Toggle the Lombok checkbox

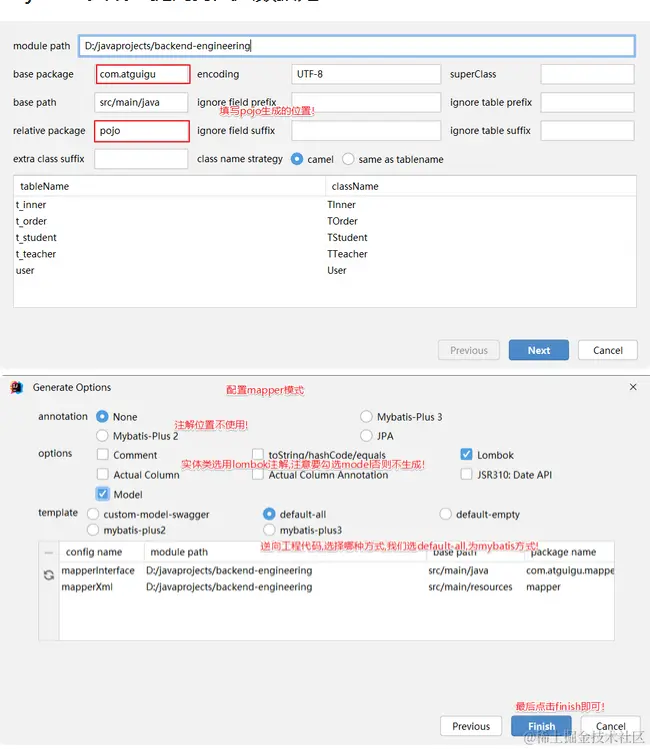tap(466, 454)
